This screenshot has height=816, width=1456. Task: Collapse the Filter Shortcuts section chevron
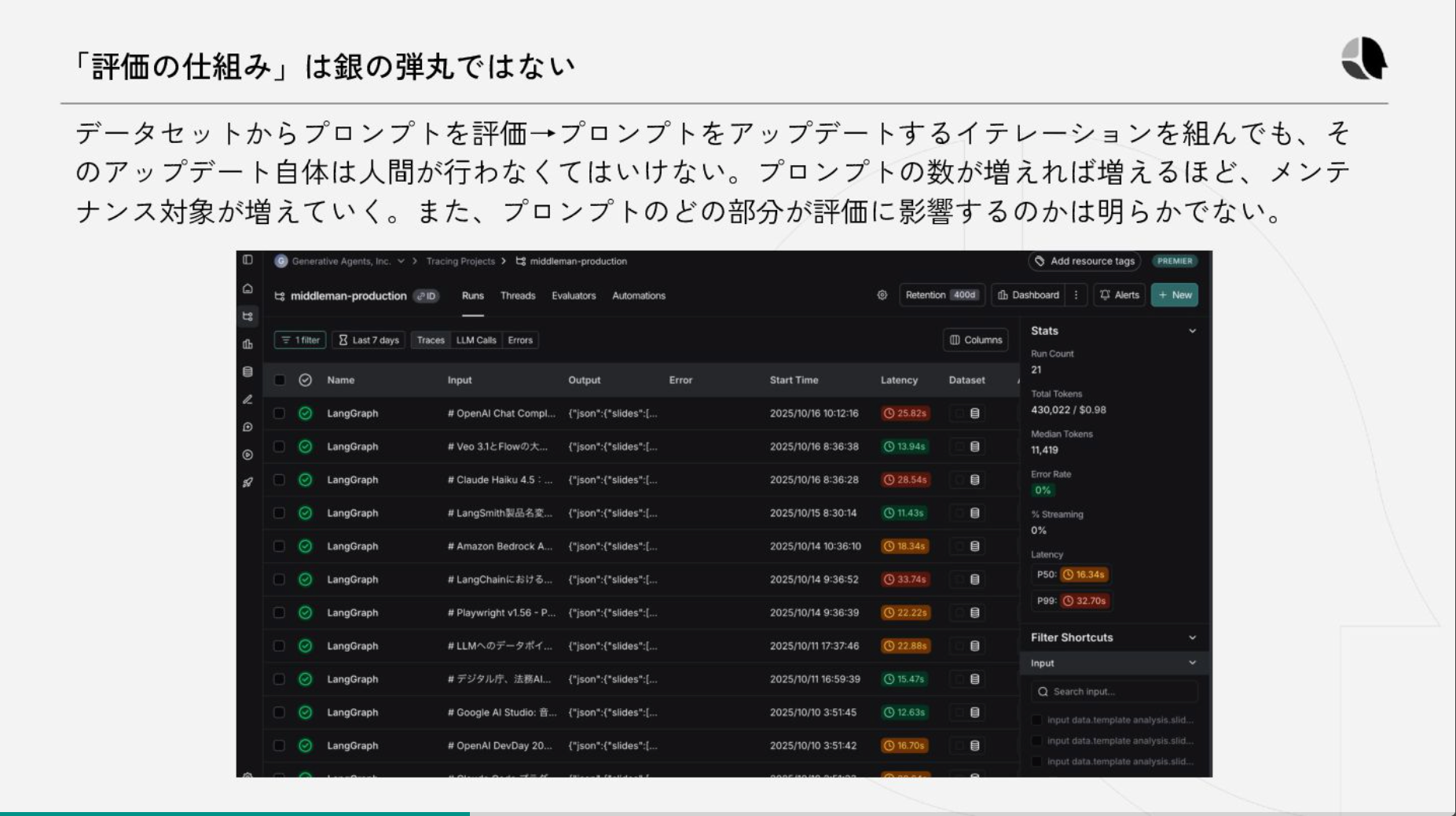1193,638
